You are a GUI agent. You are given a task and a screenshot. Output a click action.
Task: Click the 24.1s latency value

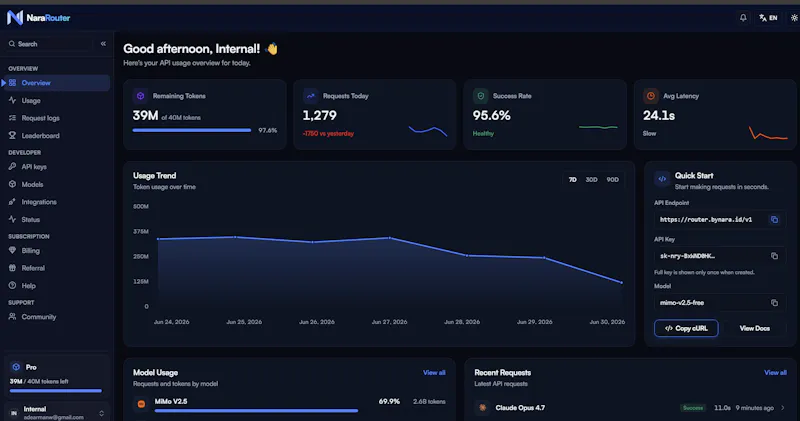pyautogui.click(x=659, y=116)
